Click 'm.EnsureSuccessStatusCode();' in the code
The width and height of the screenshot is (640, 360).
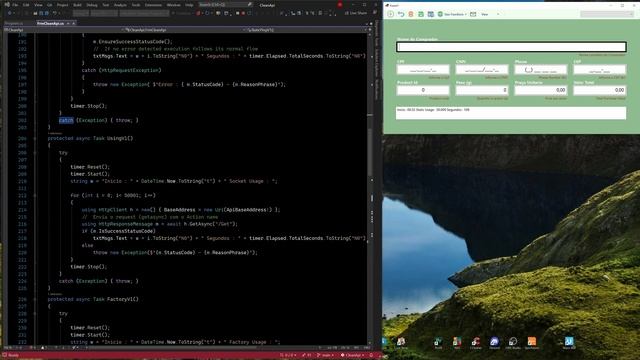coord(133,42)
